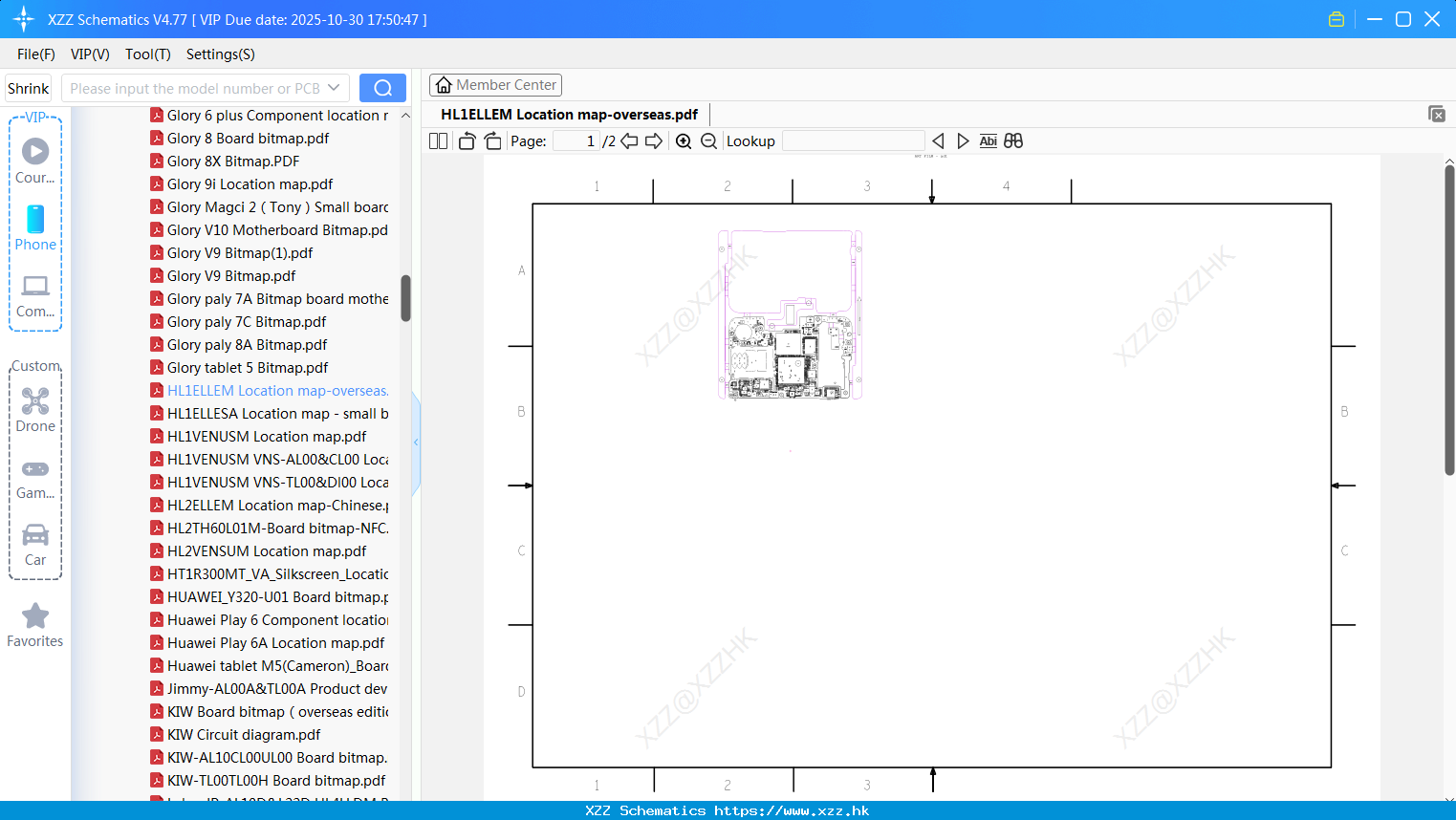This screenshot has height=820, width=1456.
Task: Open HT1R300MT_VA_Silkscreen_Location file
Action: point(269,574)
